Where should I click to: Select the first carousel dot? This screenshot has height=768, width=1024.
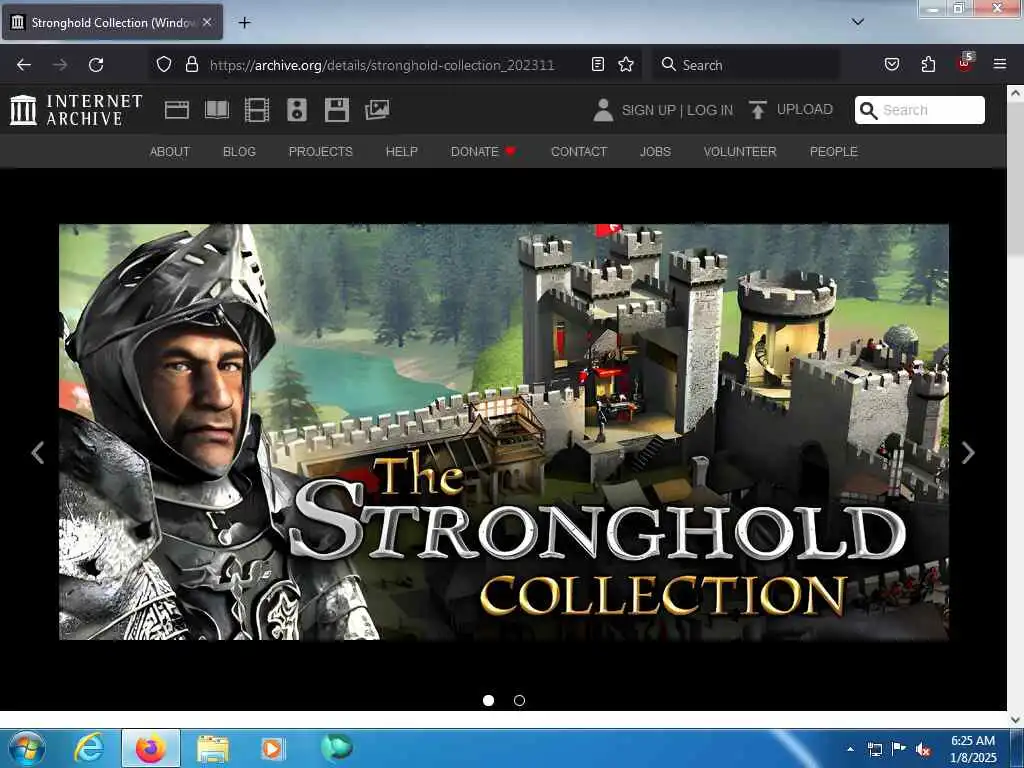[x=488, y=700]
